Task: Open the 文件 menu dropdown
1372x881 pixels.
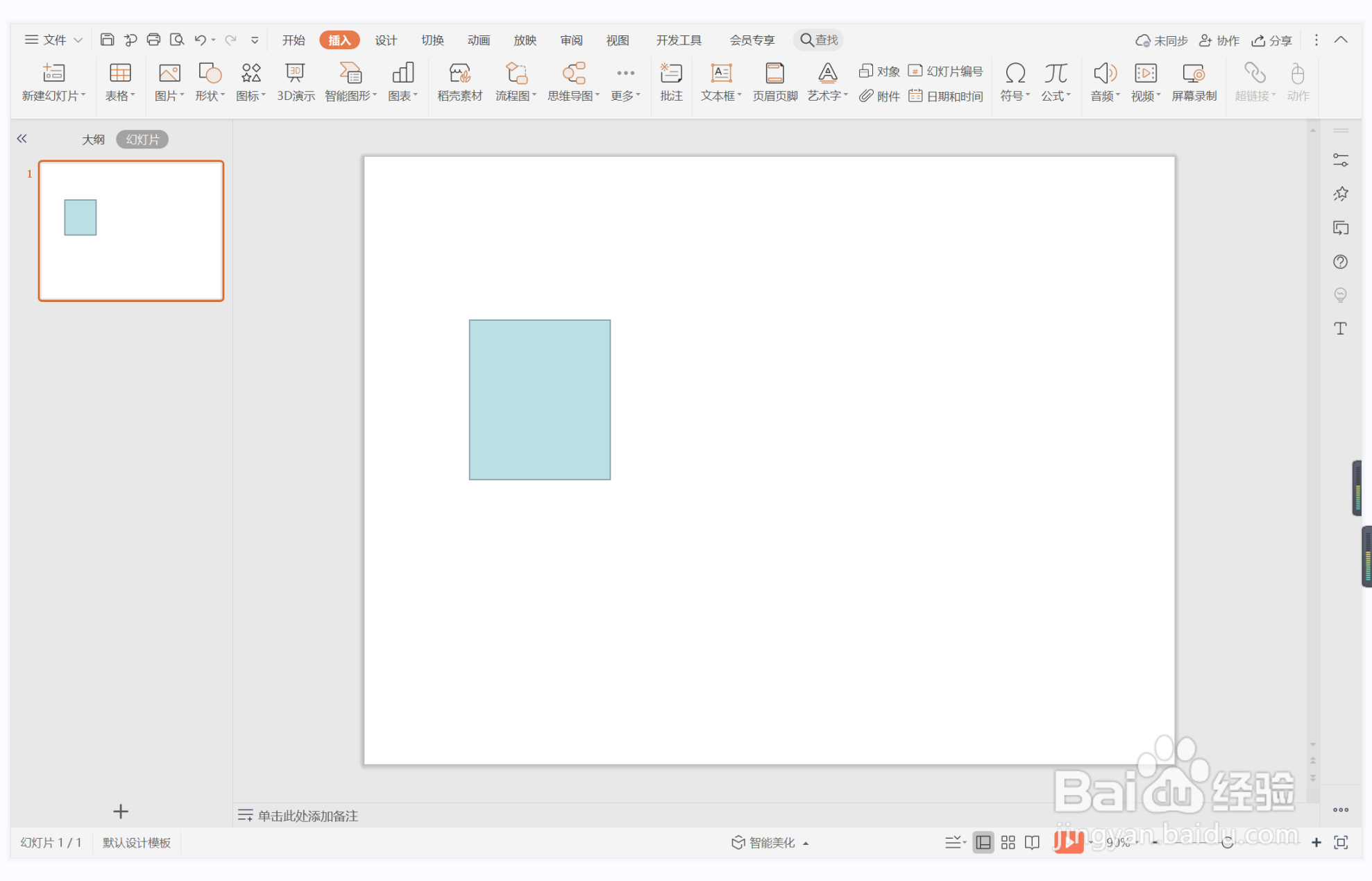Action: [x=53, y=40]
